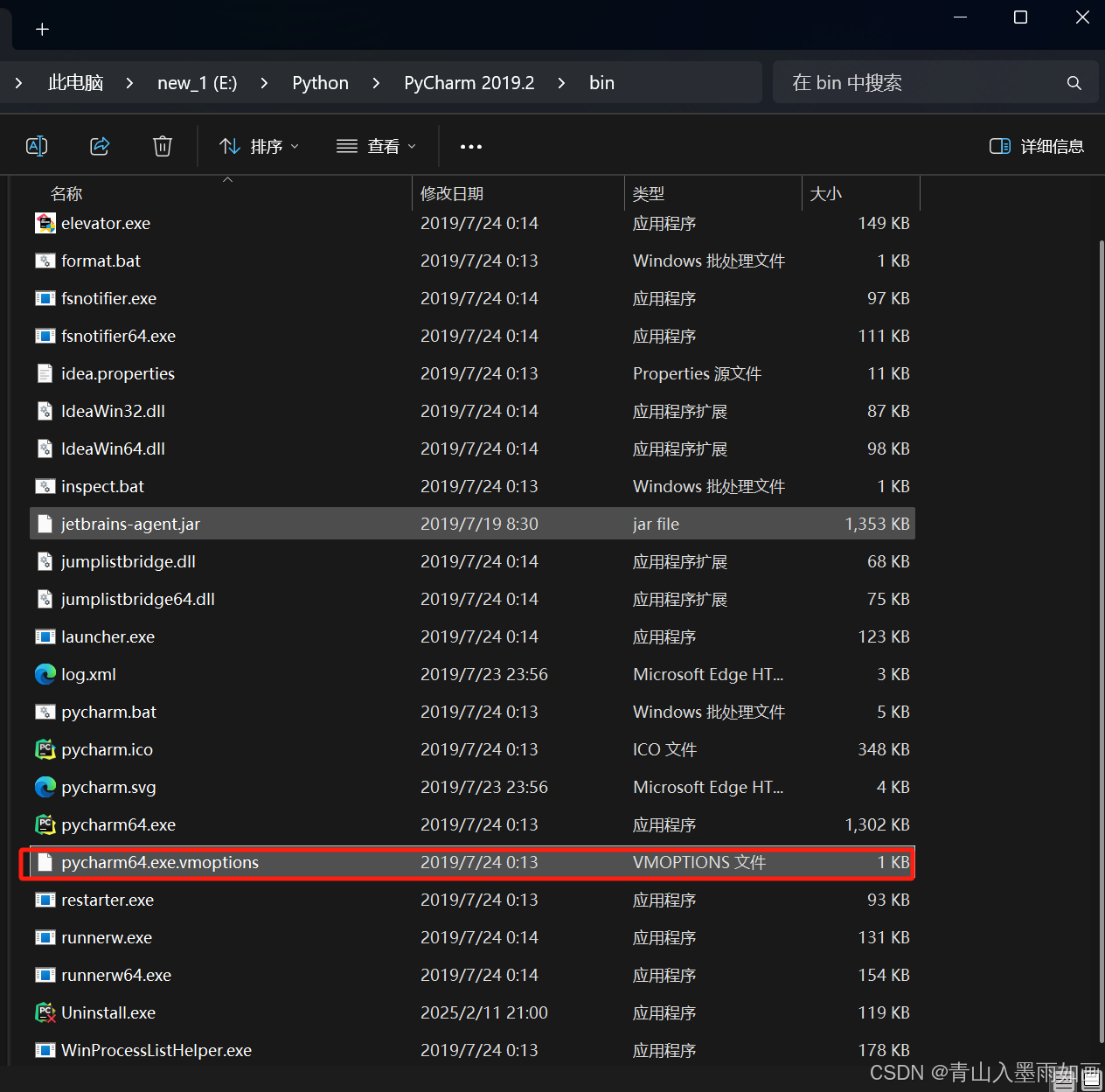Select the IdeaWin64.dll file icon
Viewport: 1105px width, 1092px height.
pos(45,449)
